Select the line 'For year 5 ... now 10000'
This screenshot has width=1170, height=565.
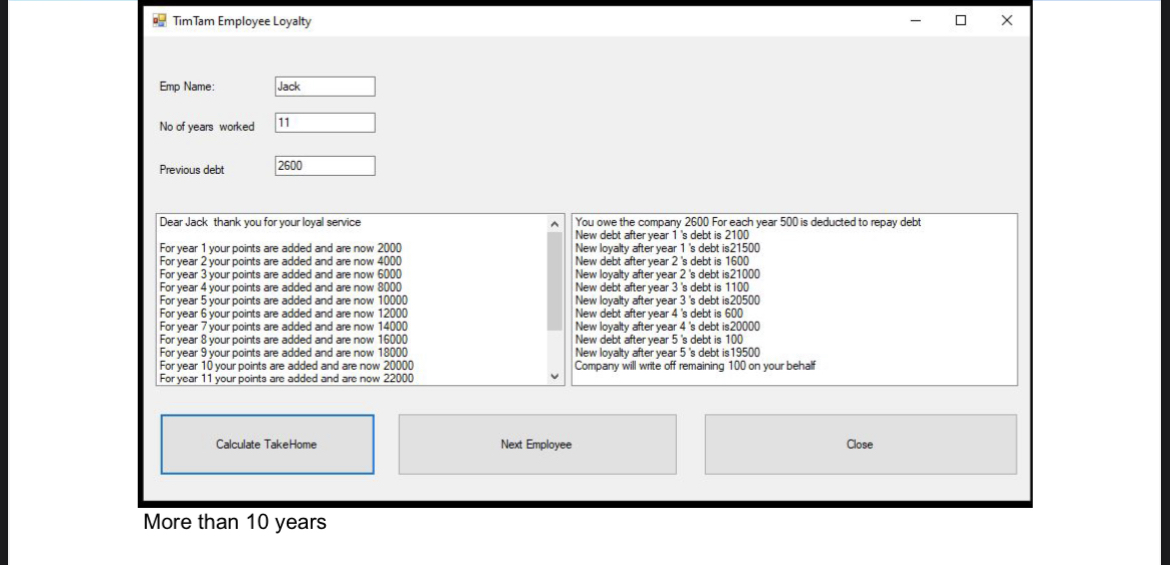(284, 300)
